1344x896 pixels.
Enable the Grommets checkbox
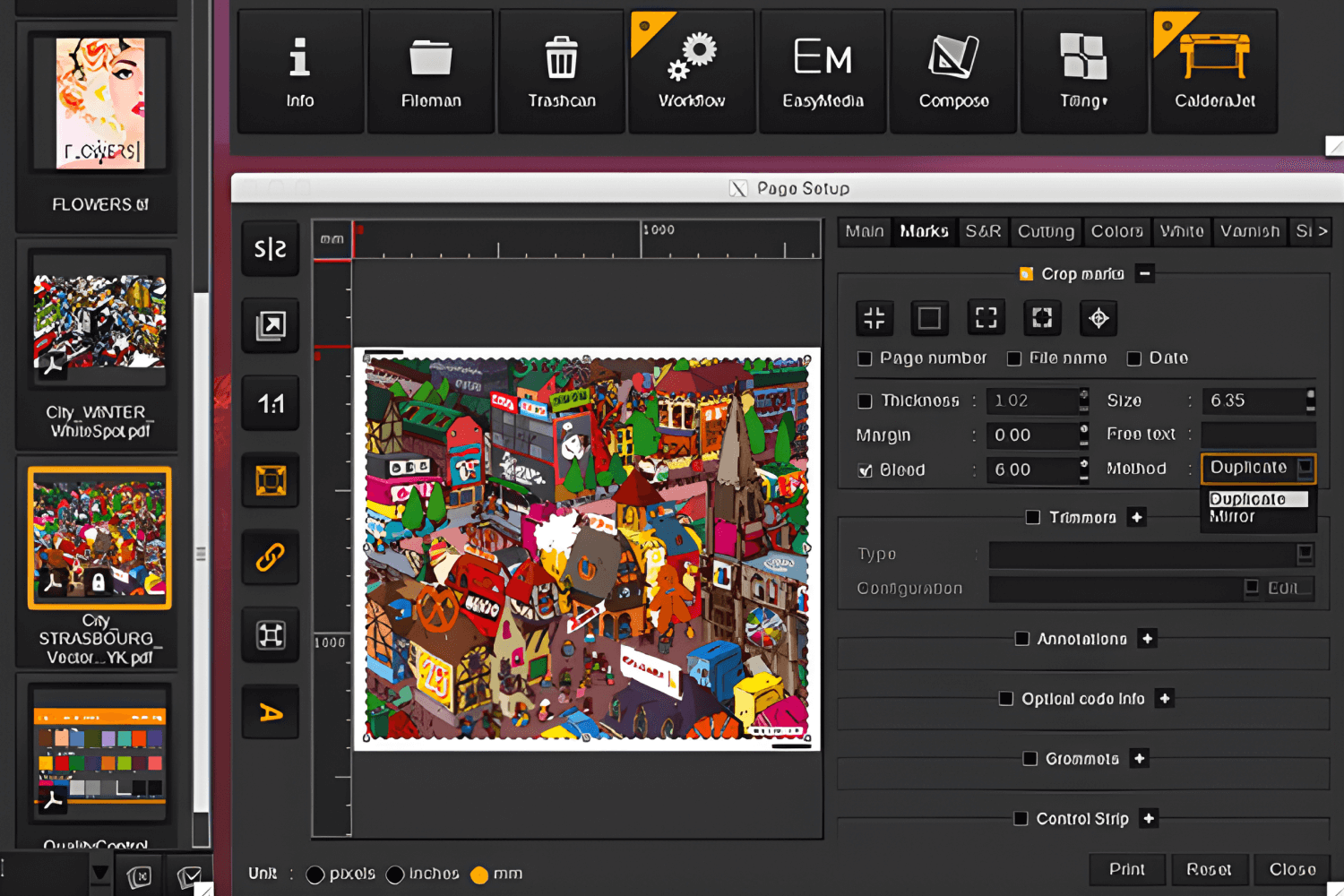coord(1030,758)
